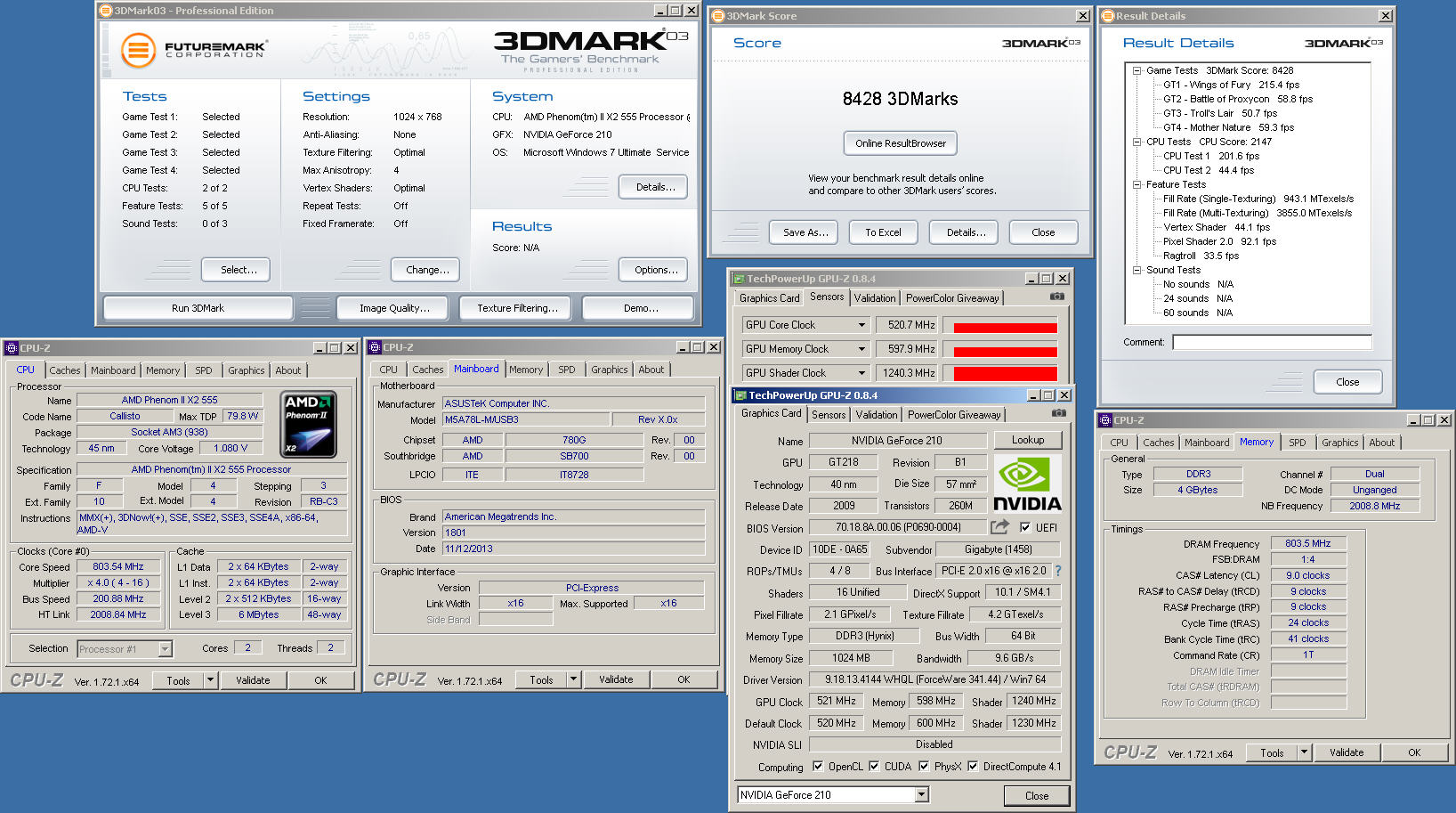The height and width of the screenshot is (813, 1456).
Task: Click the Lookup button in GPU-Z
Action: click(1027, 440)
